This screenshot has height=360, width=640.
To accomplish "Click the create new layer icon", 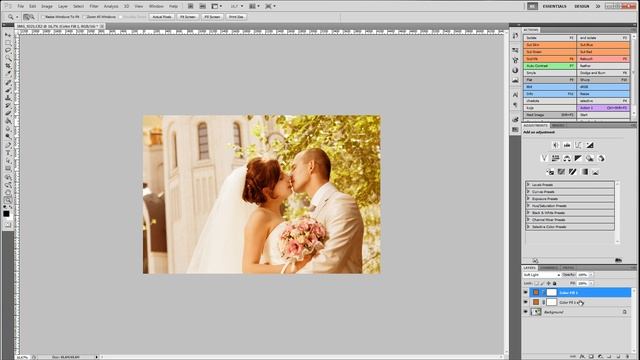I will [618, 356].
